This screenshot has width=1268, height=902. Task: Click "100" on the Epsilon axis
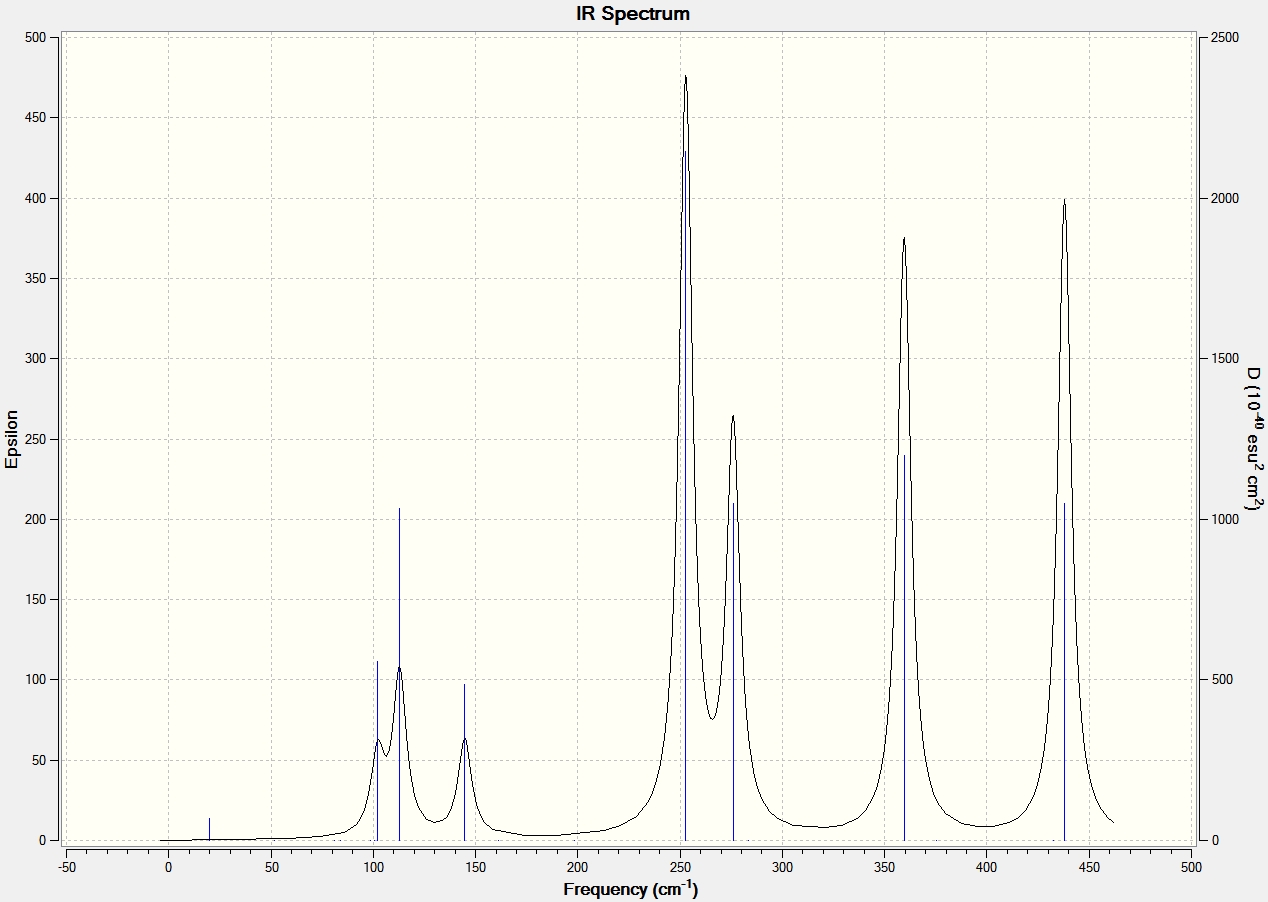36,680
